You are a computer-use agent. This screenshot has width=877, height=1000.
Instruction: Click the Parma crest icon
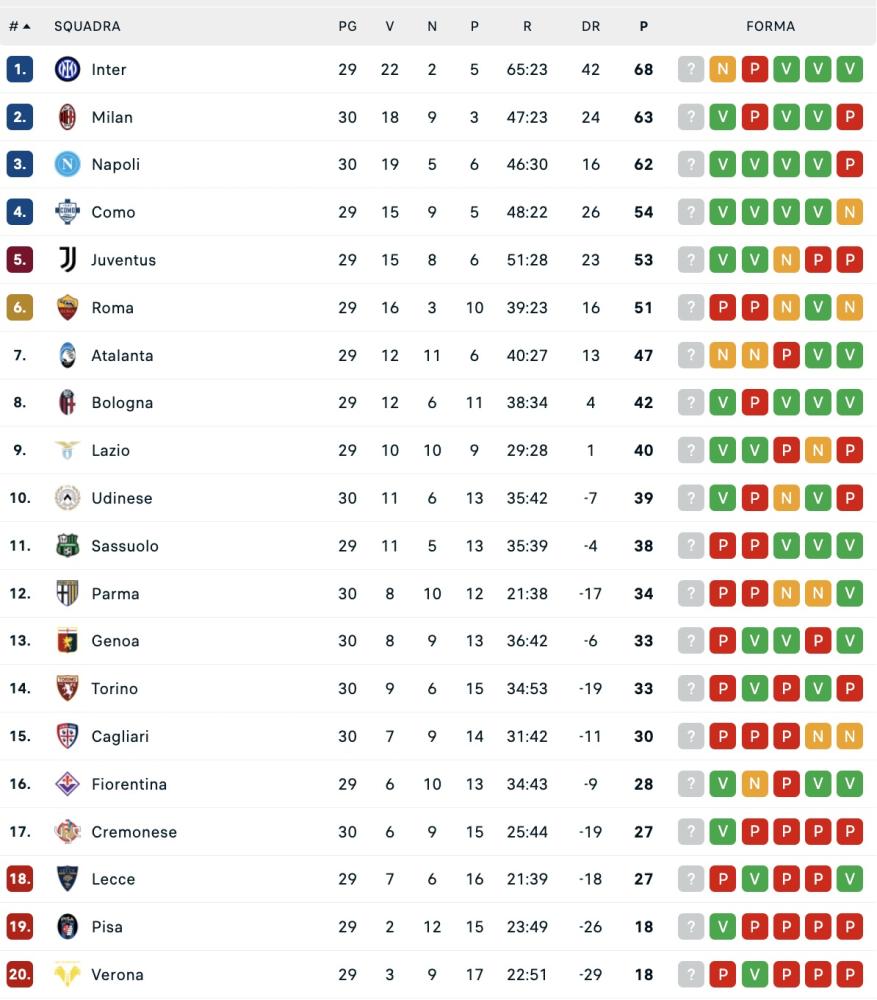click(67, 594)
